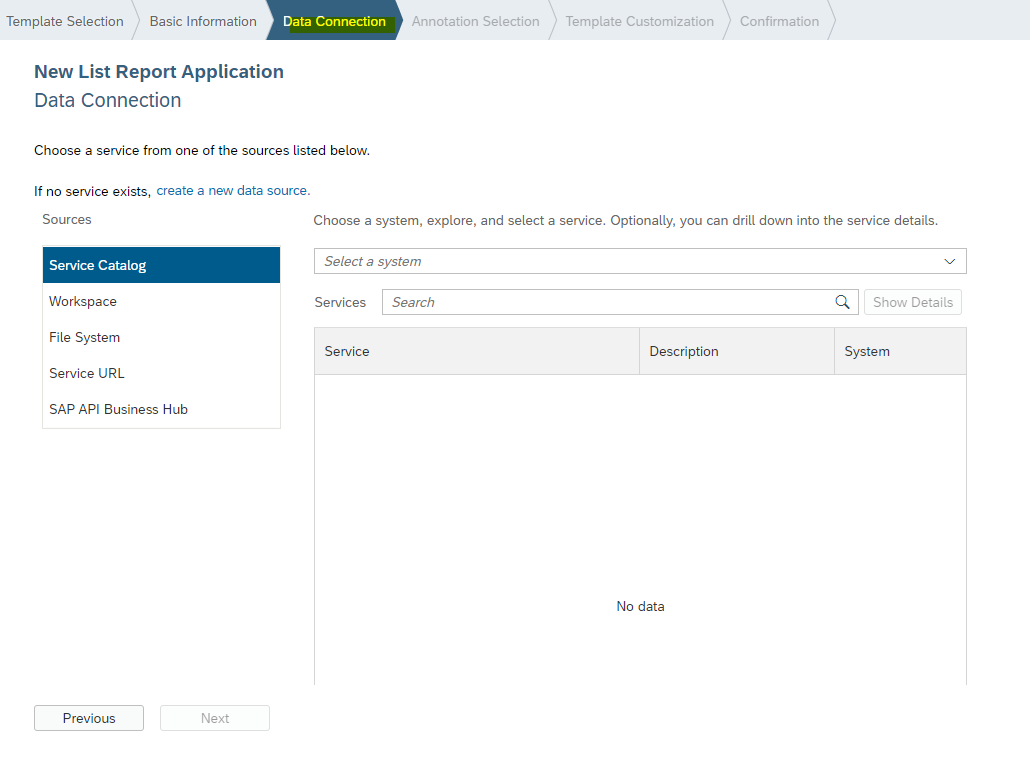This screenshot has height=759, width=1030.
Task: Select File System source
Action: point(161,337)
